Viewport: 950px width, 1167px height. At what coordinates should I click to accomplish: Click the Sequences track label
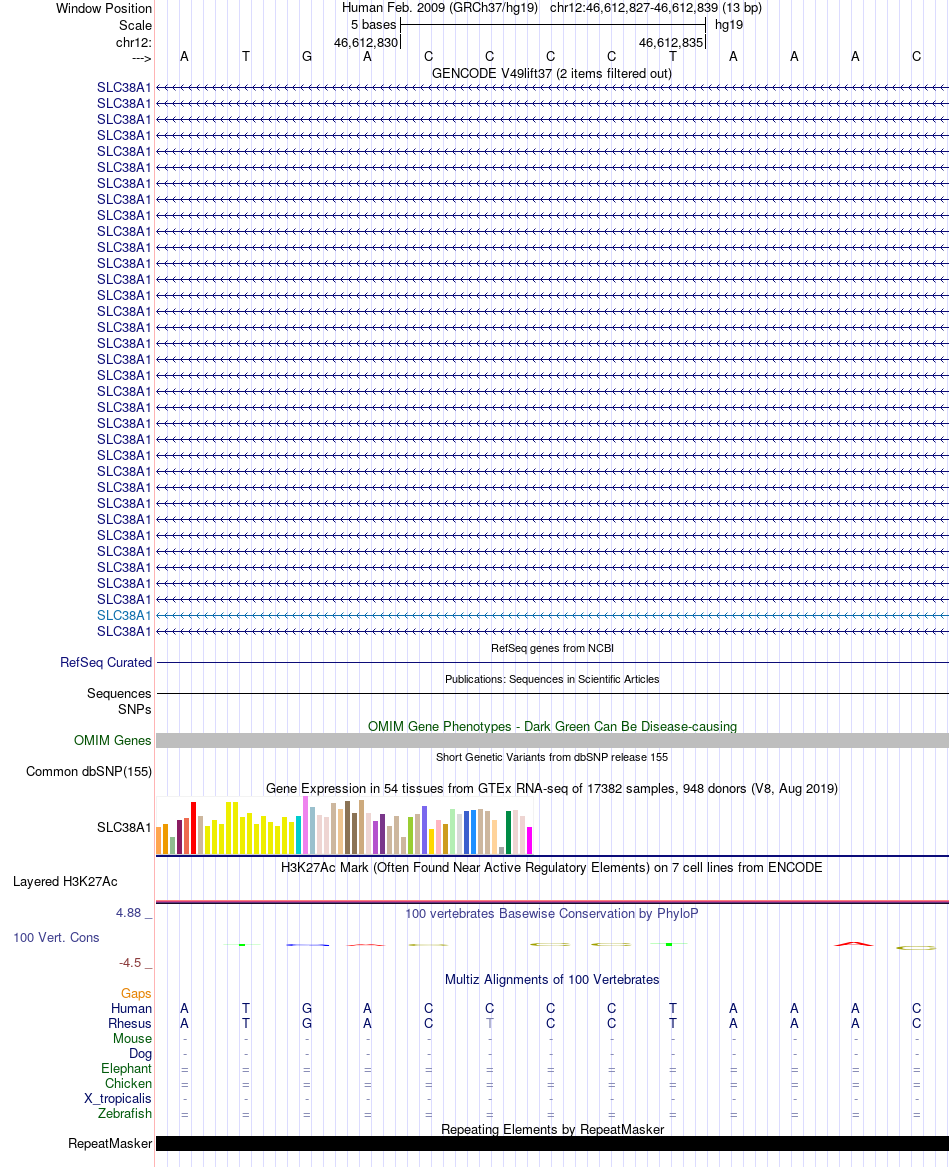click(x=119, y=694)
